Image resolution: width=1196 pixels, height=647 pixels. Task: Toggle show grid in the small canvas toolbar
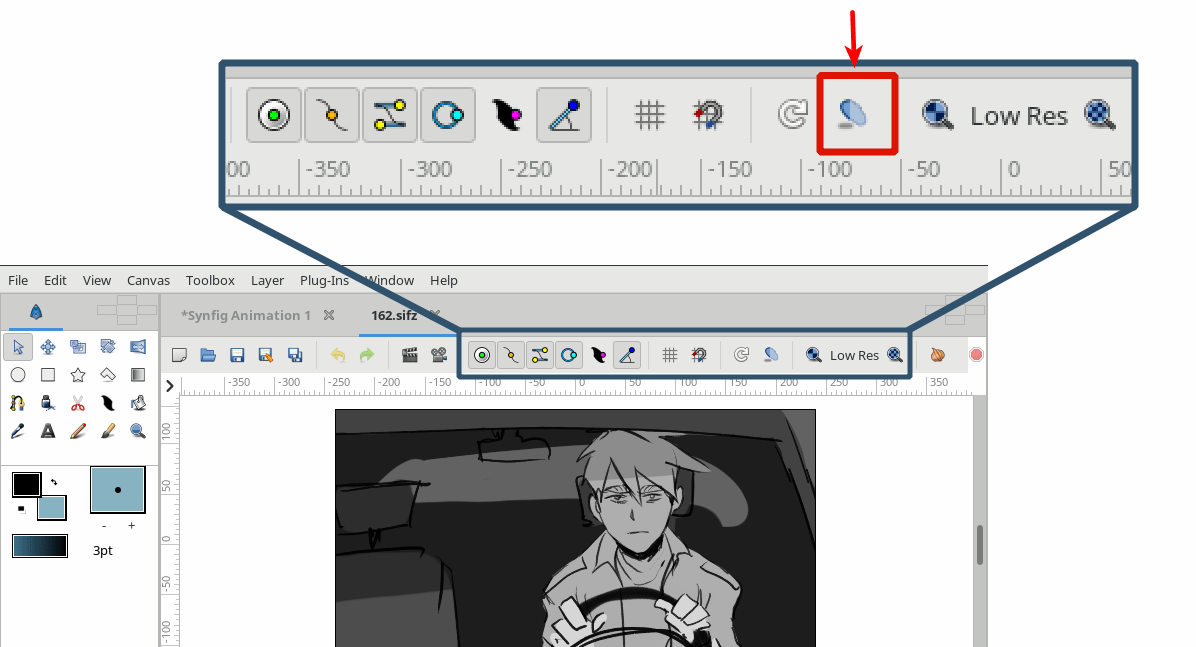click(670, 355)
